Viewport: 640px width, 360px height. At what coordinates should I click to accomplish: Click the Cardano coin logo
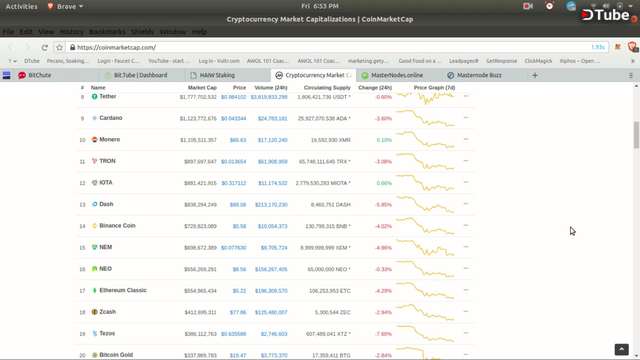tap(94, 118)
